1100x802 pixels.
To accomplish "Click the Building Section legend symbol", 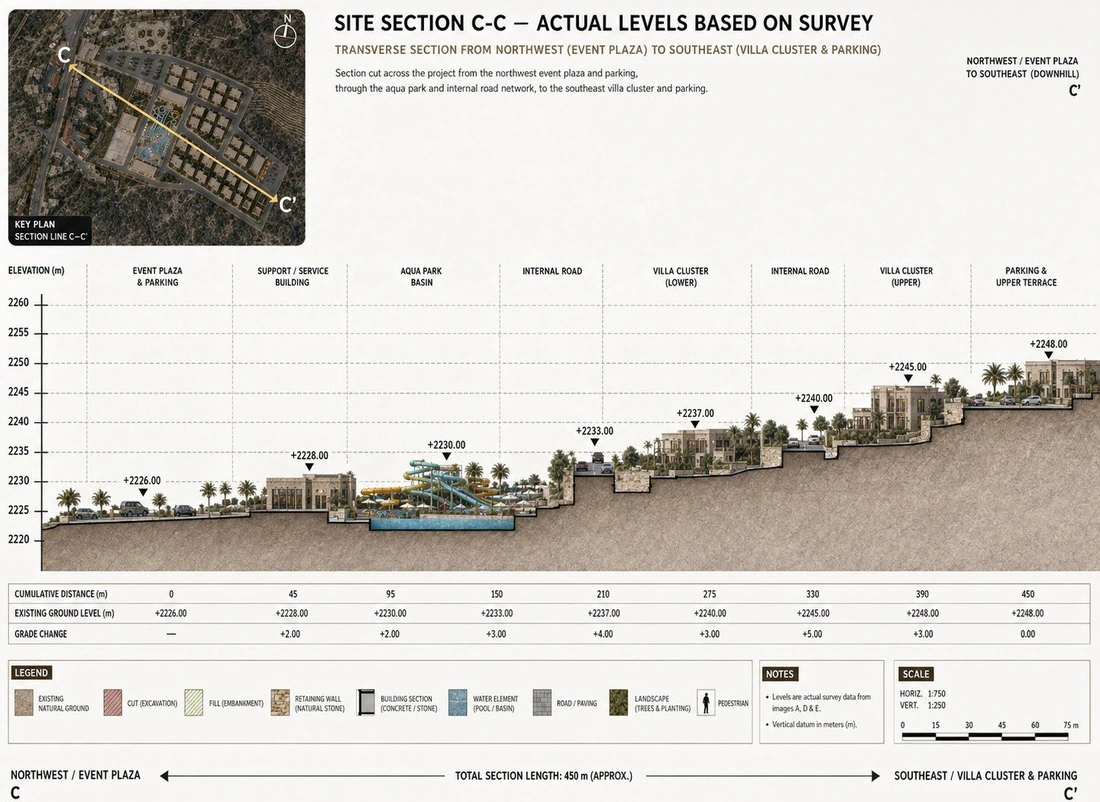I will pos(365,702).
